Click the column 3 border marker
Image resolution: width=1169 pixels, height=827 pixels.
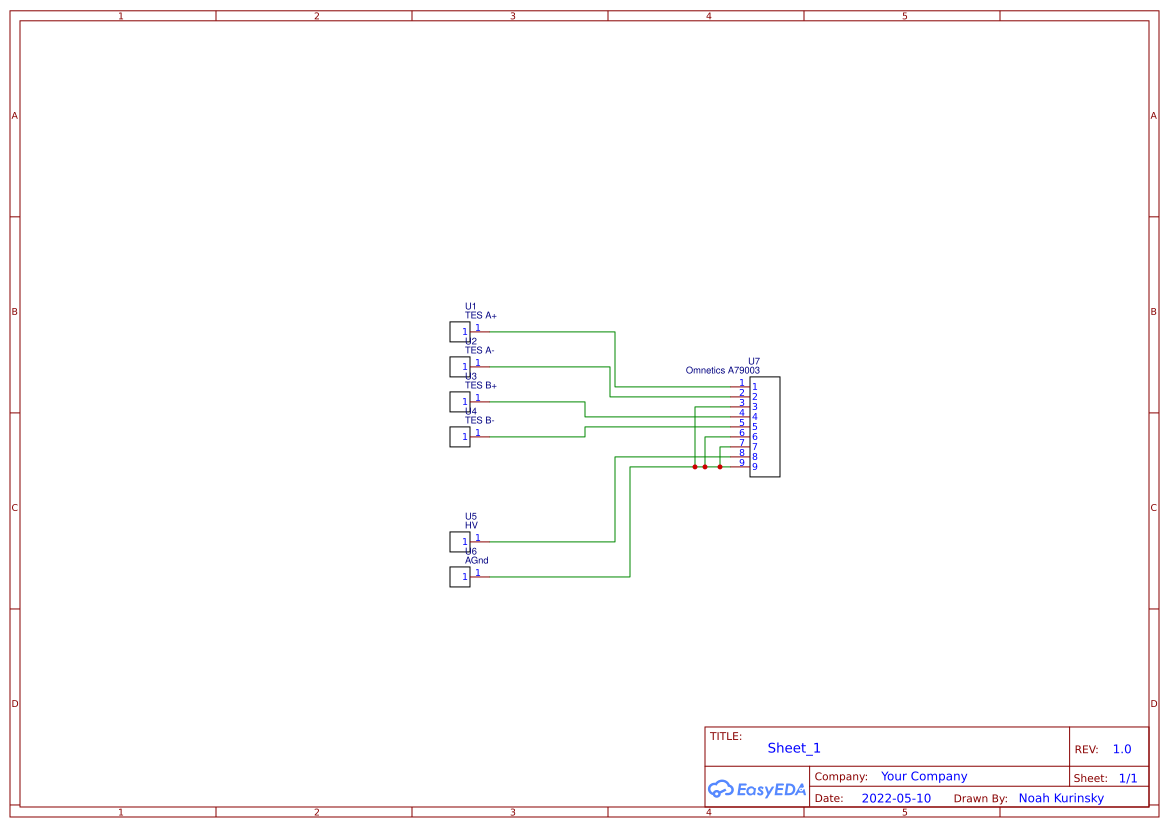511,15
